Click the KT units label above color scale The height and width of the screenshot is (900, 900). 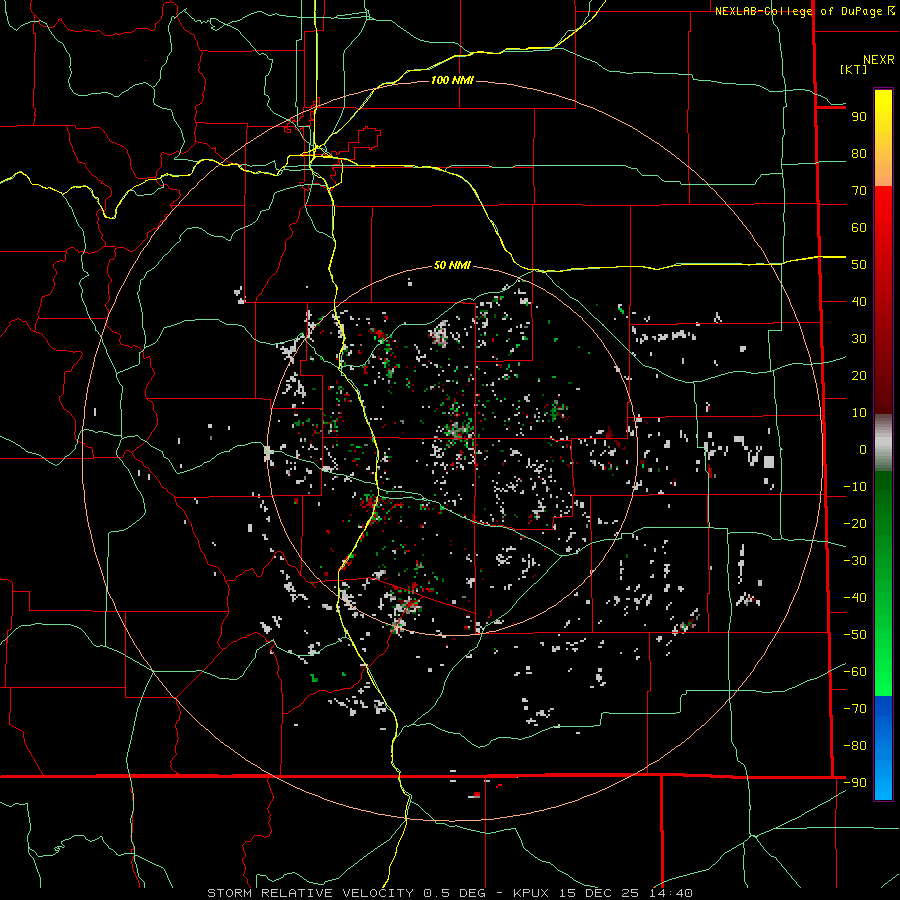(853, 69)
